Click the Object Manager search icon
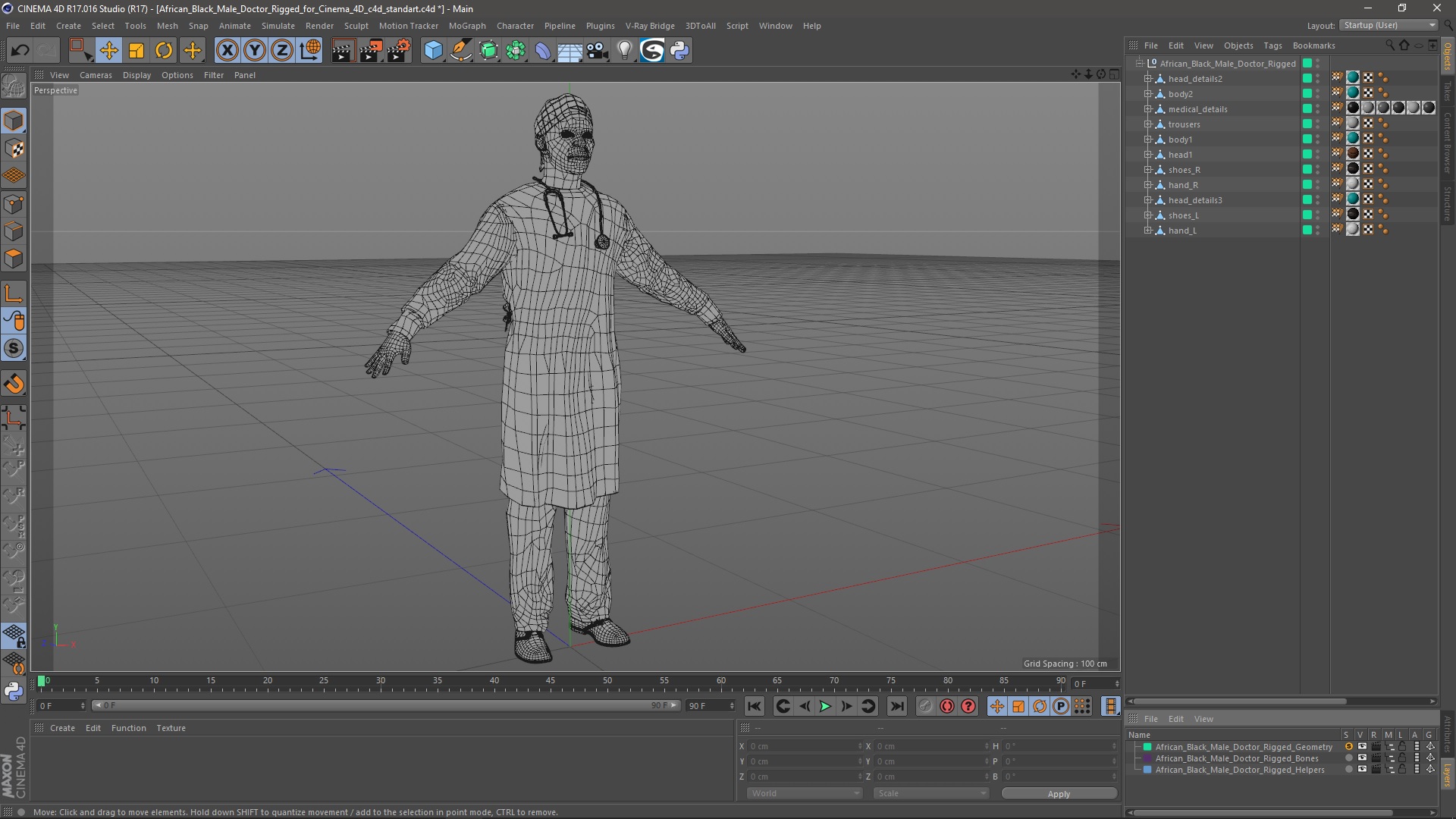This screenshot has height=819, width=1456. tap(1389, 45)
